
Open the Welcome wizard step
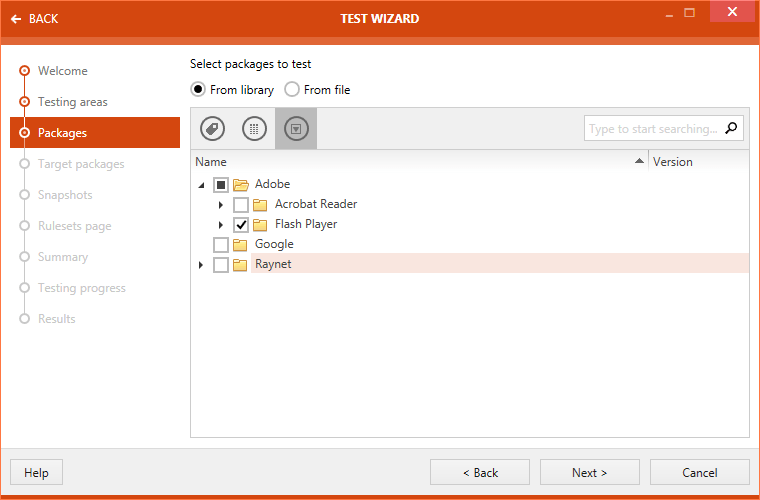point(63,71)
